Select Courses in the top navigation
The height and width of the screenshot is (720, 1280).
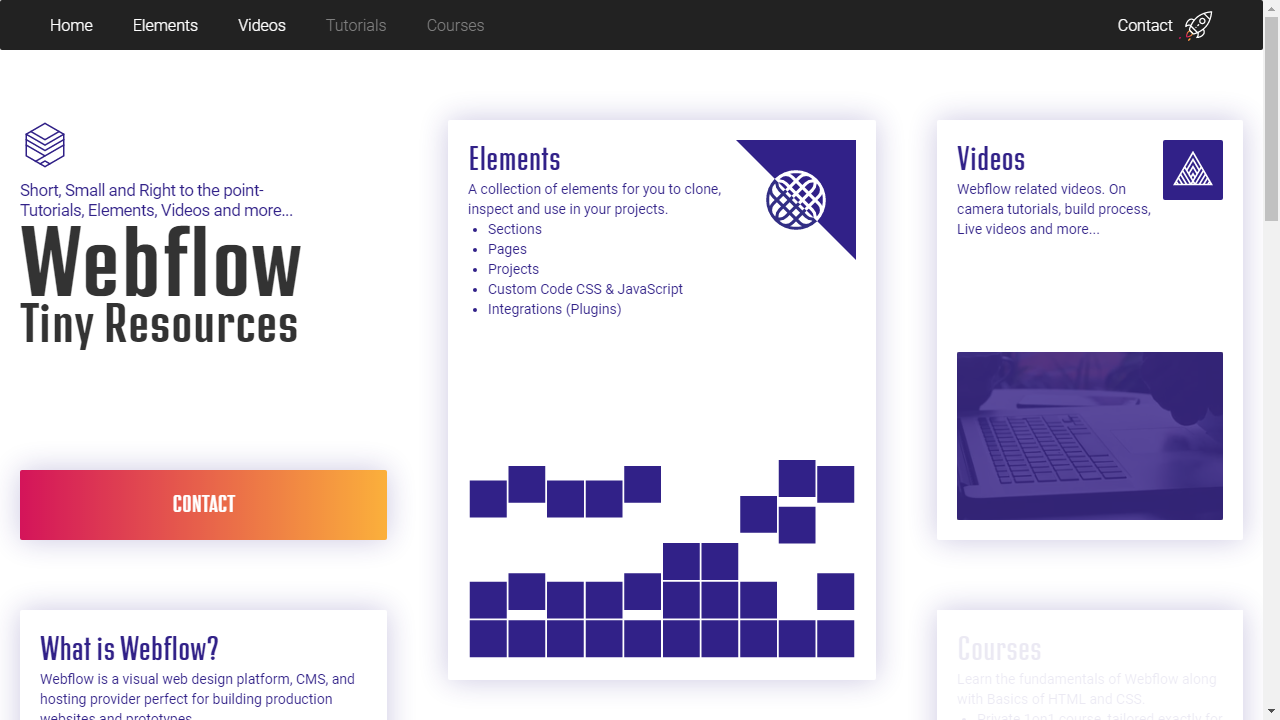coord(455,25)
